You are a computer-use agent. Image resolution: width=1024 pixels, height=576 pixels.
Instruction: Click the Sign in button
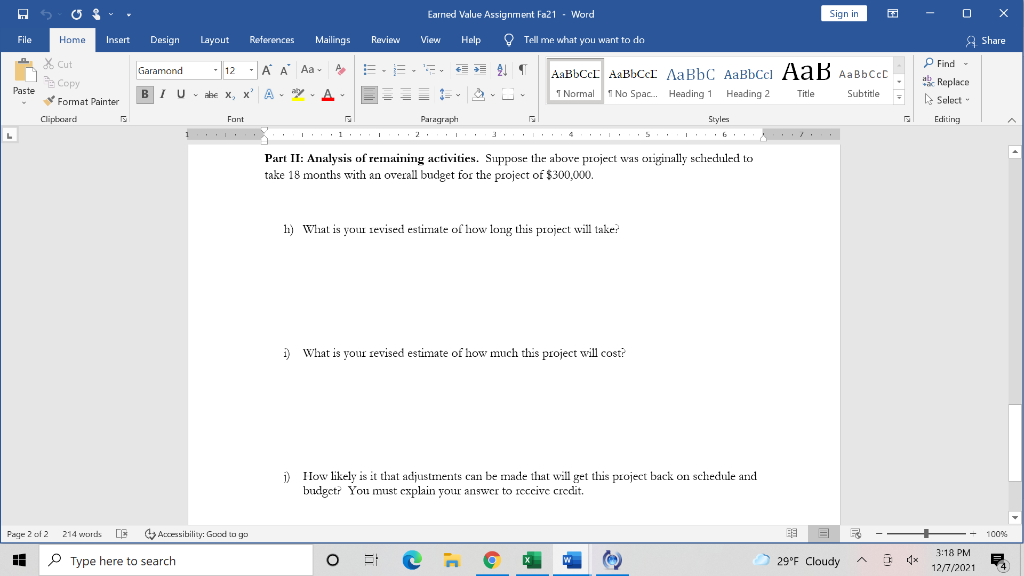pos(843,11)
